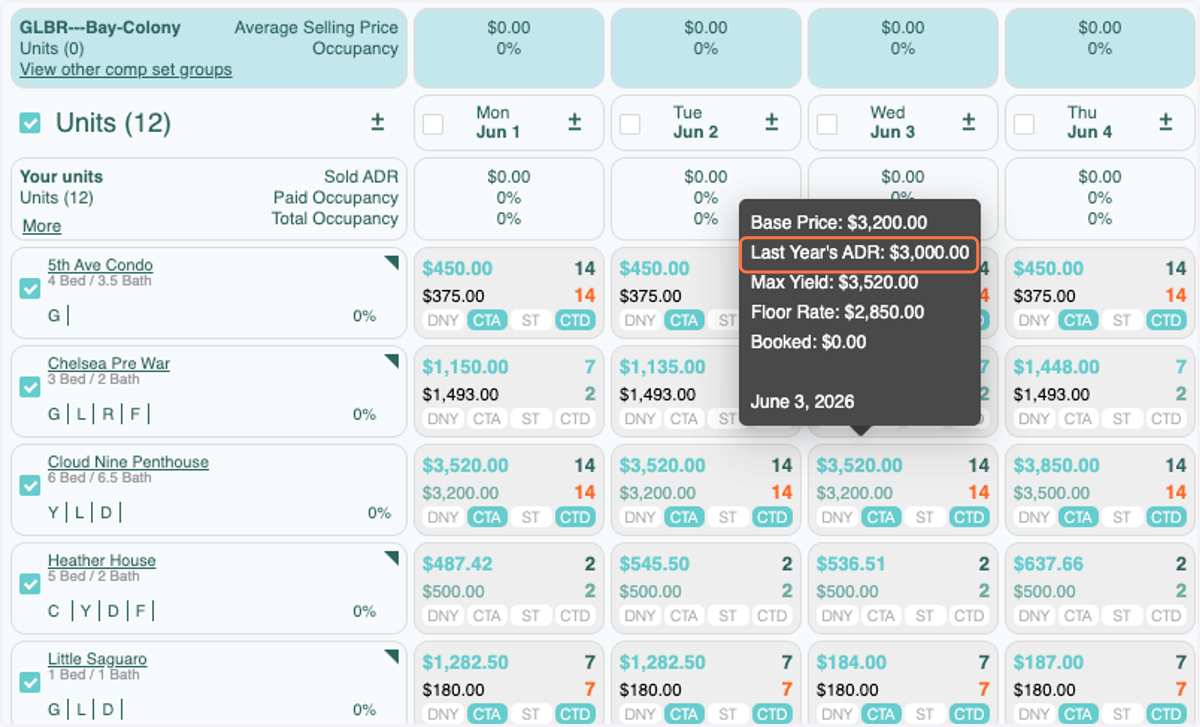
Task: Open the Heather House unit link
Action: [x=102, y=561]
